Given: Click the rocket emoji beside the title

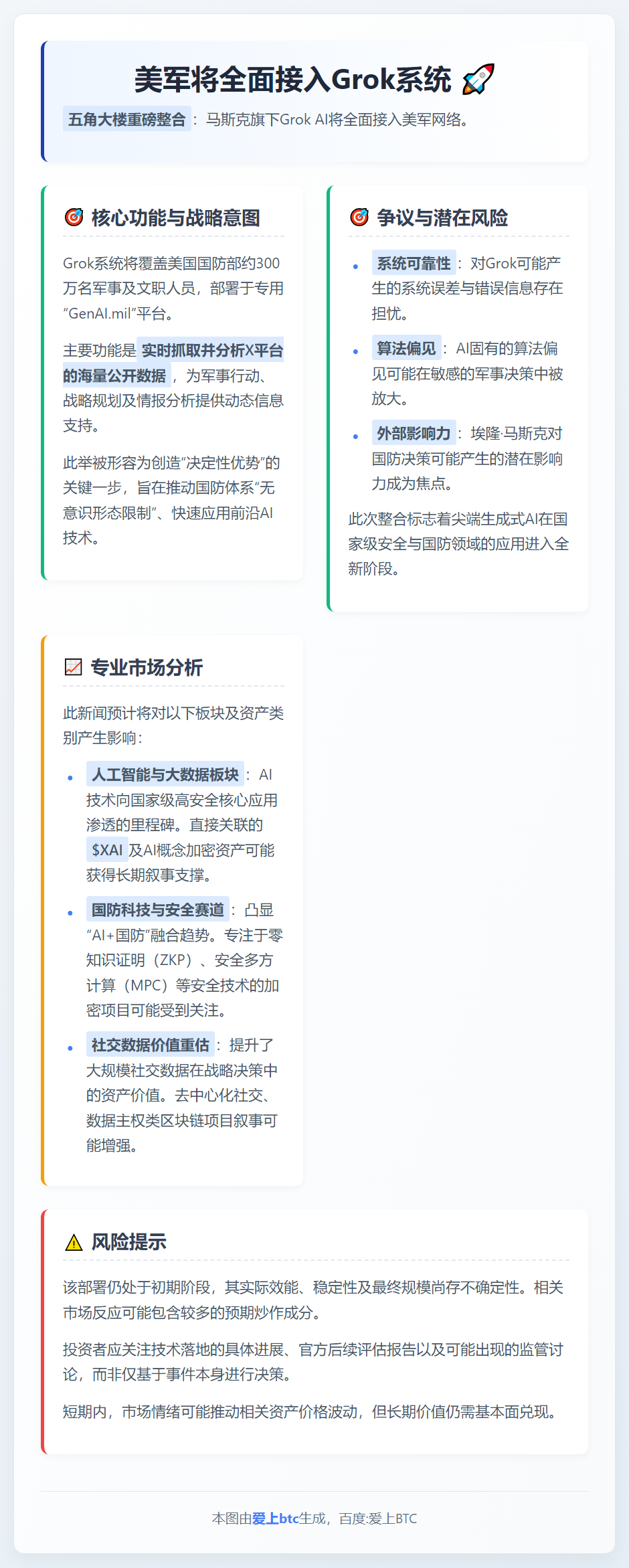Looking at the screenshot, I should [x=478, y=80].
